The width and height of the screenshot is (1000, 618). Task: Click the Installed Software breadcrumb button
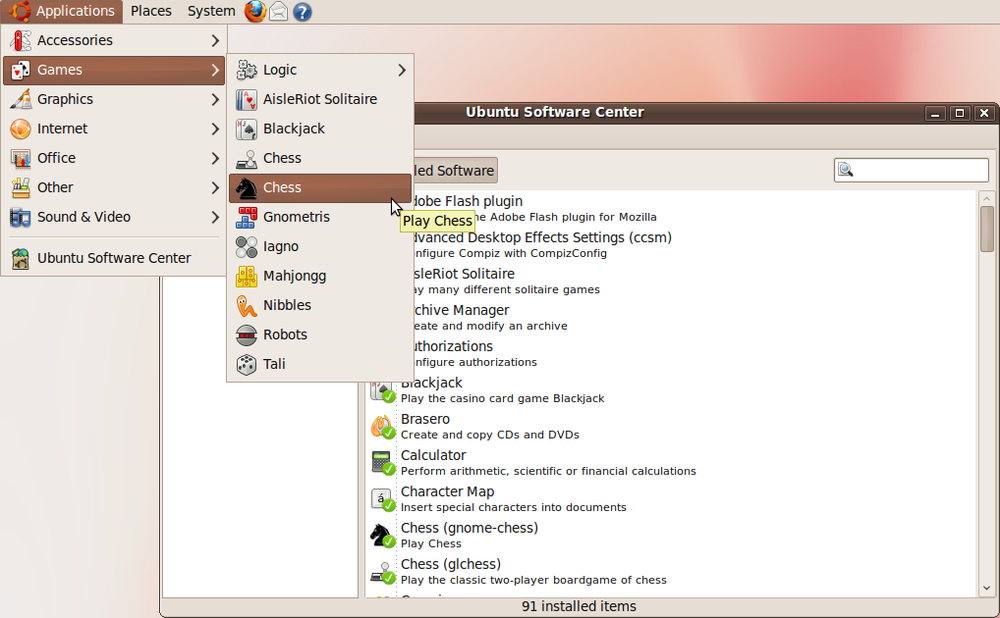point(455,170)
